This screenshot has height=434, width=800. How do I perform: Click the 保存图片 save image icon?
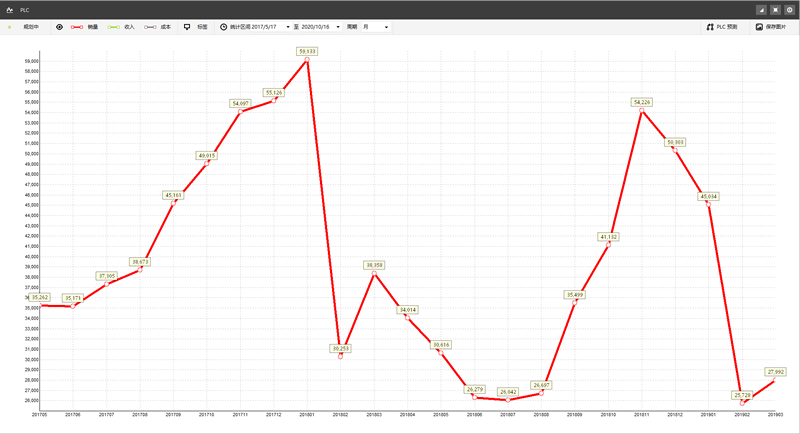759,27
